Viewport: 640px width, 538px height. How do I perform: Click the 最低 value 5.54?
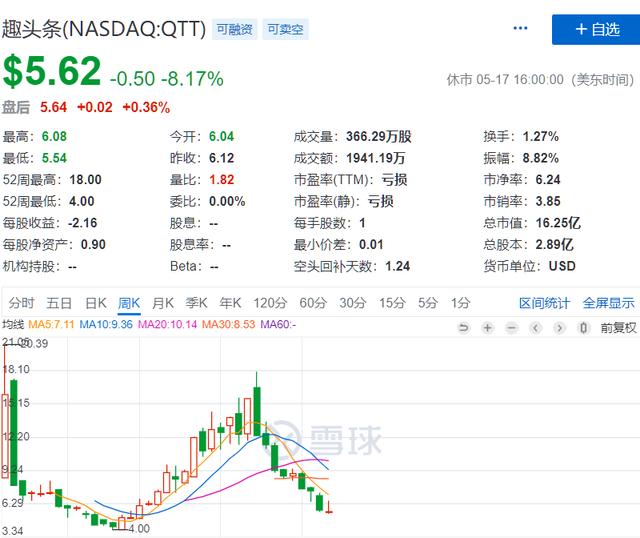click(x=54, y=158)
